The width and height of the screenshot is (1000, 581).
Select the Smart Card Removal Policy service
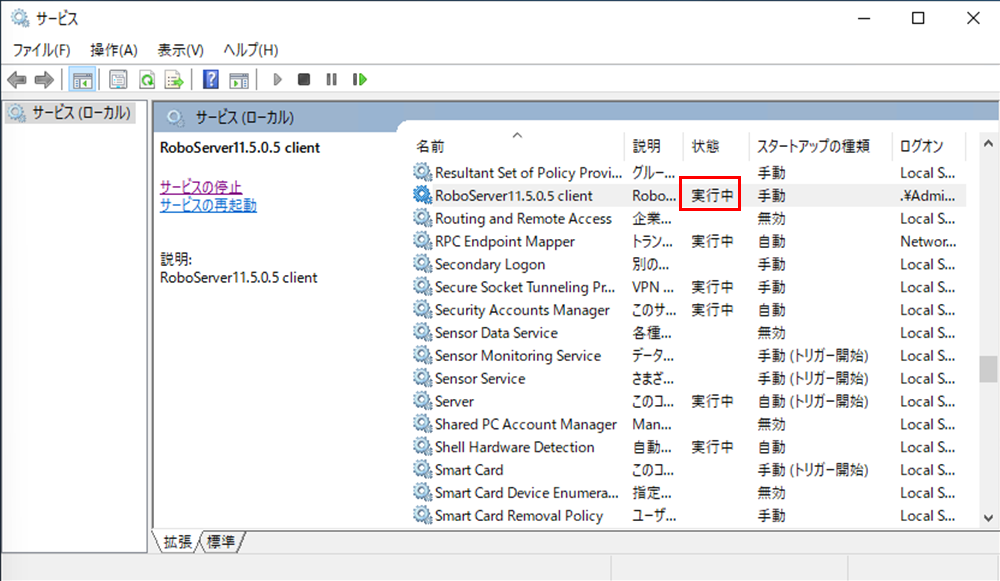(x=518, y=516)
